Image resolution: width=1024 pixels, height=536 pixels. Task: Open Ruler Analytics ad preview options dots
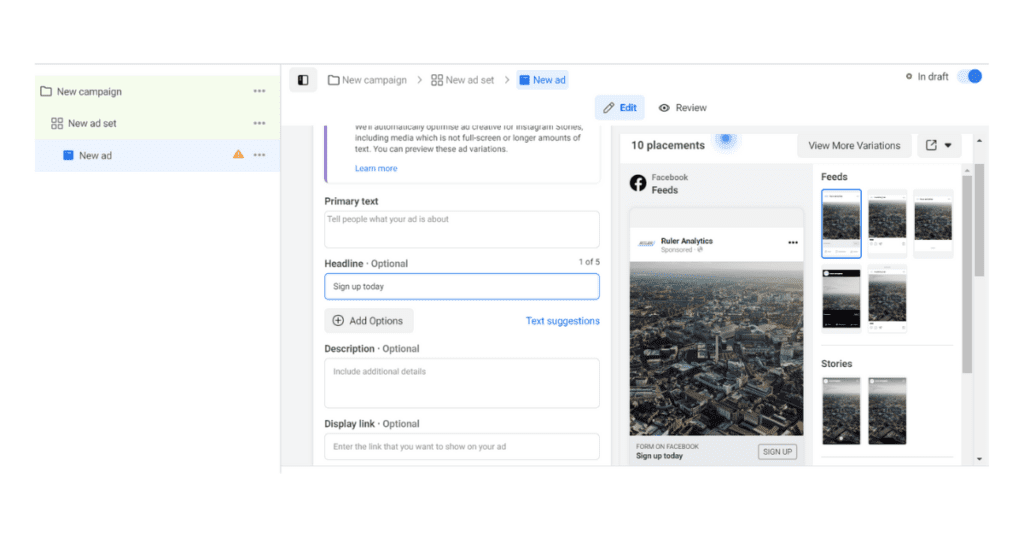[x=793, y=242]
